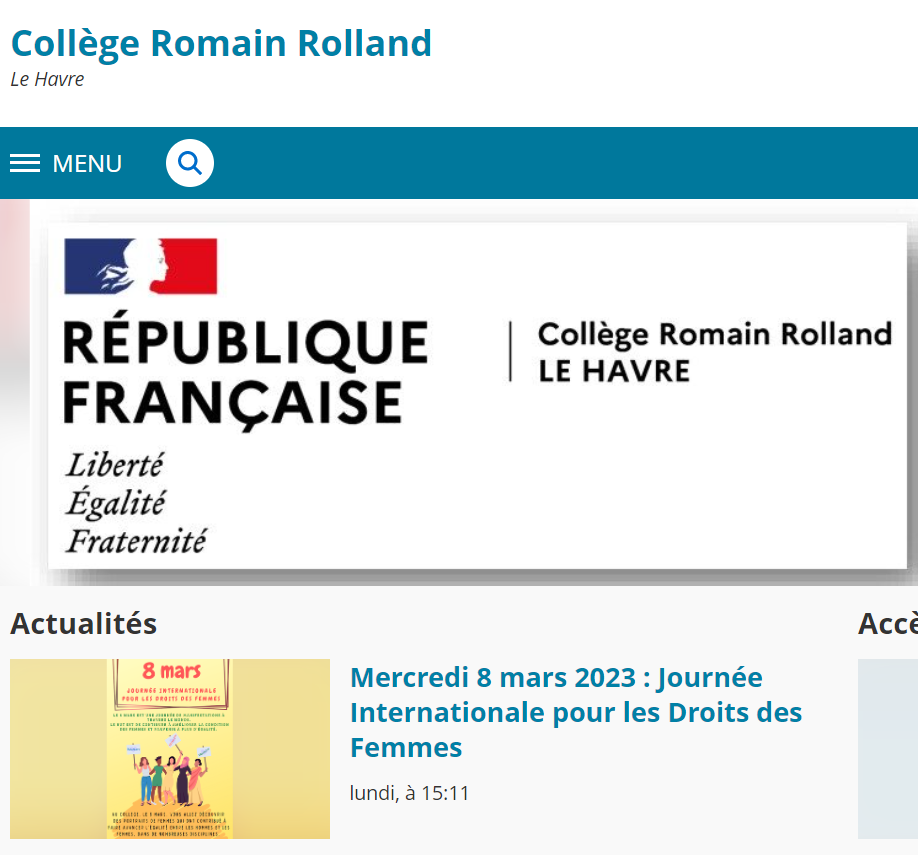Click the Le Havre subtitle under title
Screen dimensions: 918x855
point(47,79)
